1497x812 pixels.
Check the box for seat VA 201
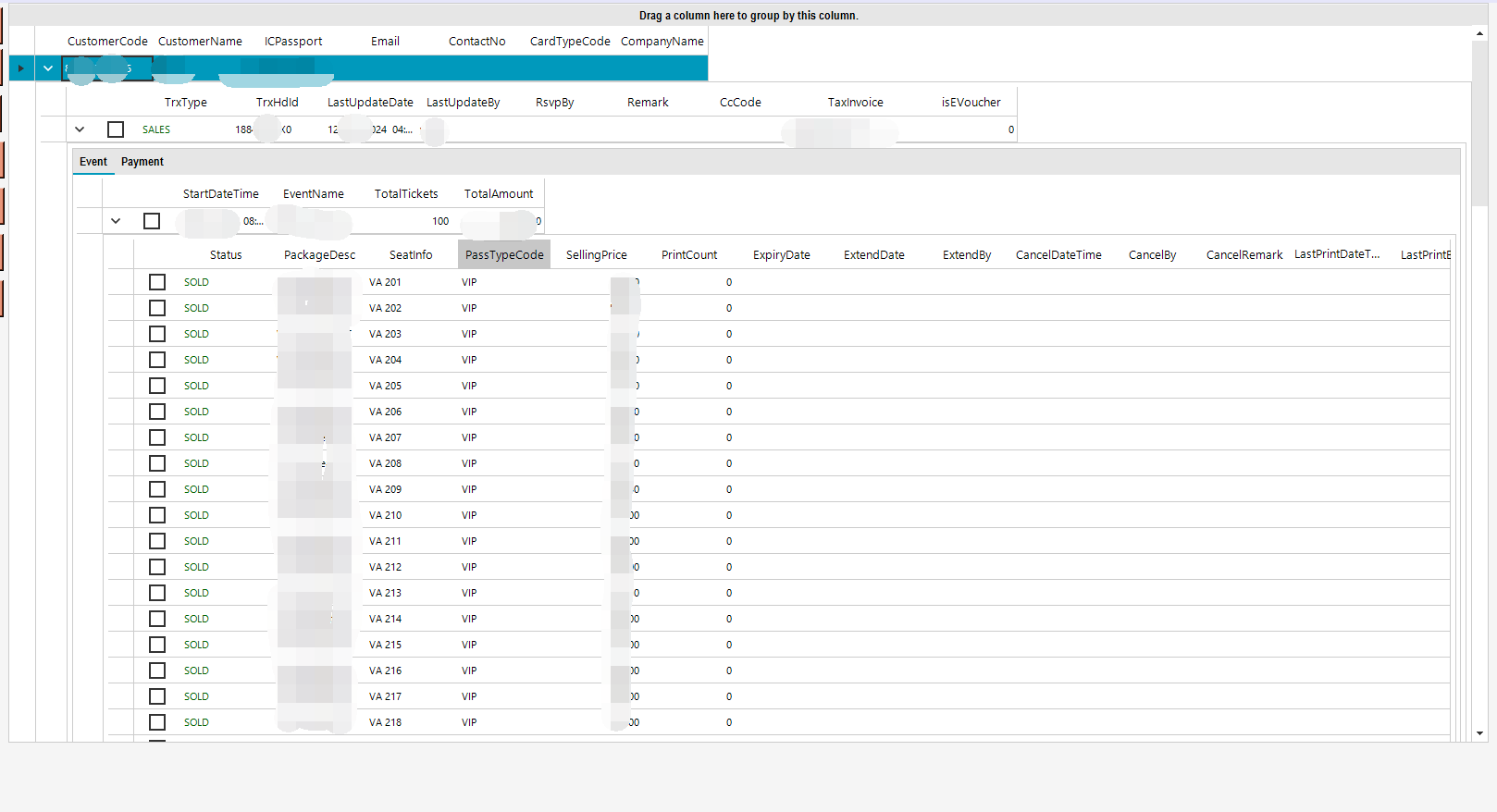click(157, 282)
